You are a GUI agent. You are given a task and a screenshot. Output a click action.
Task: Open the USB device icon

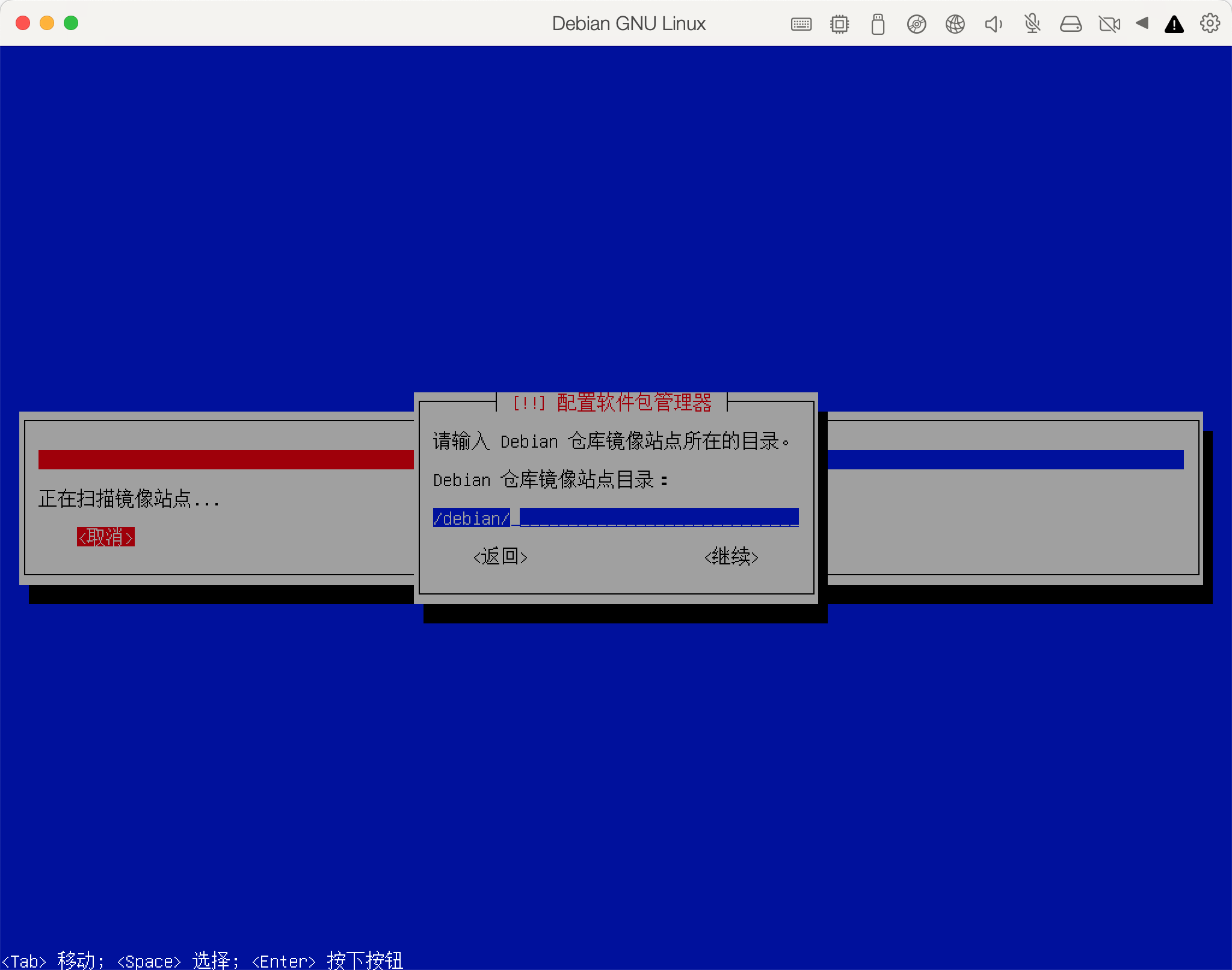pyautogui.click(x=878, y=24)
